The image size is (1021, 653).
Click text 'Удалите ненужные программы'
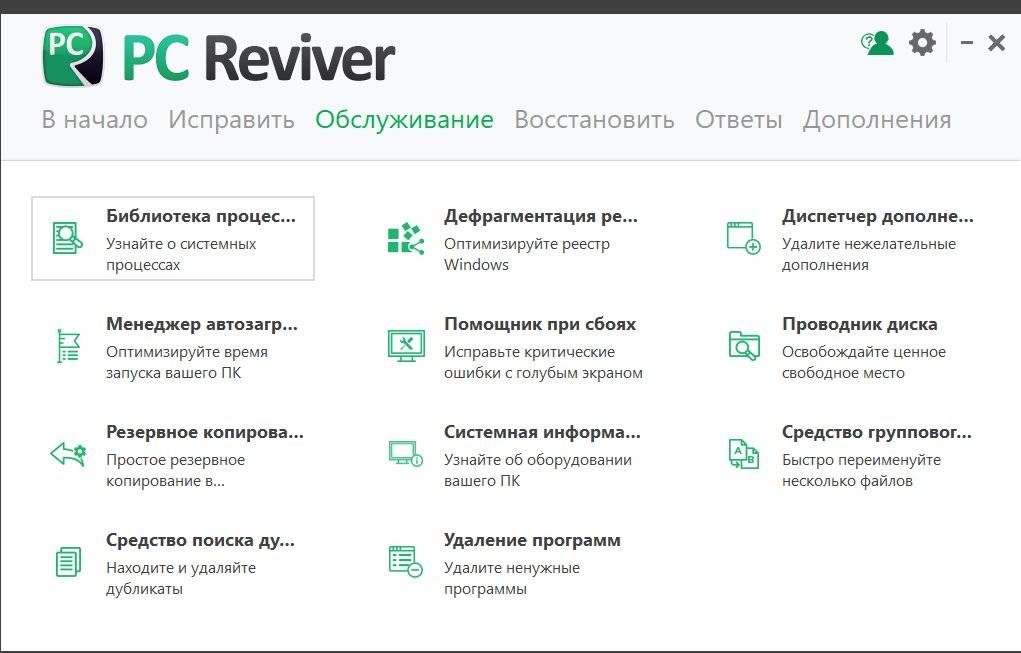pos(512,579)
